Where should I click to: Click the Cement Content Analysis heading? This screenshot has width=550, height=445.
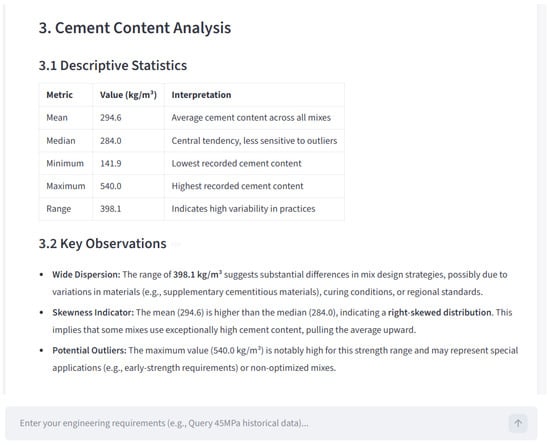[135, 28]
